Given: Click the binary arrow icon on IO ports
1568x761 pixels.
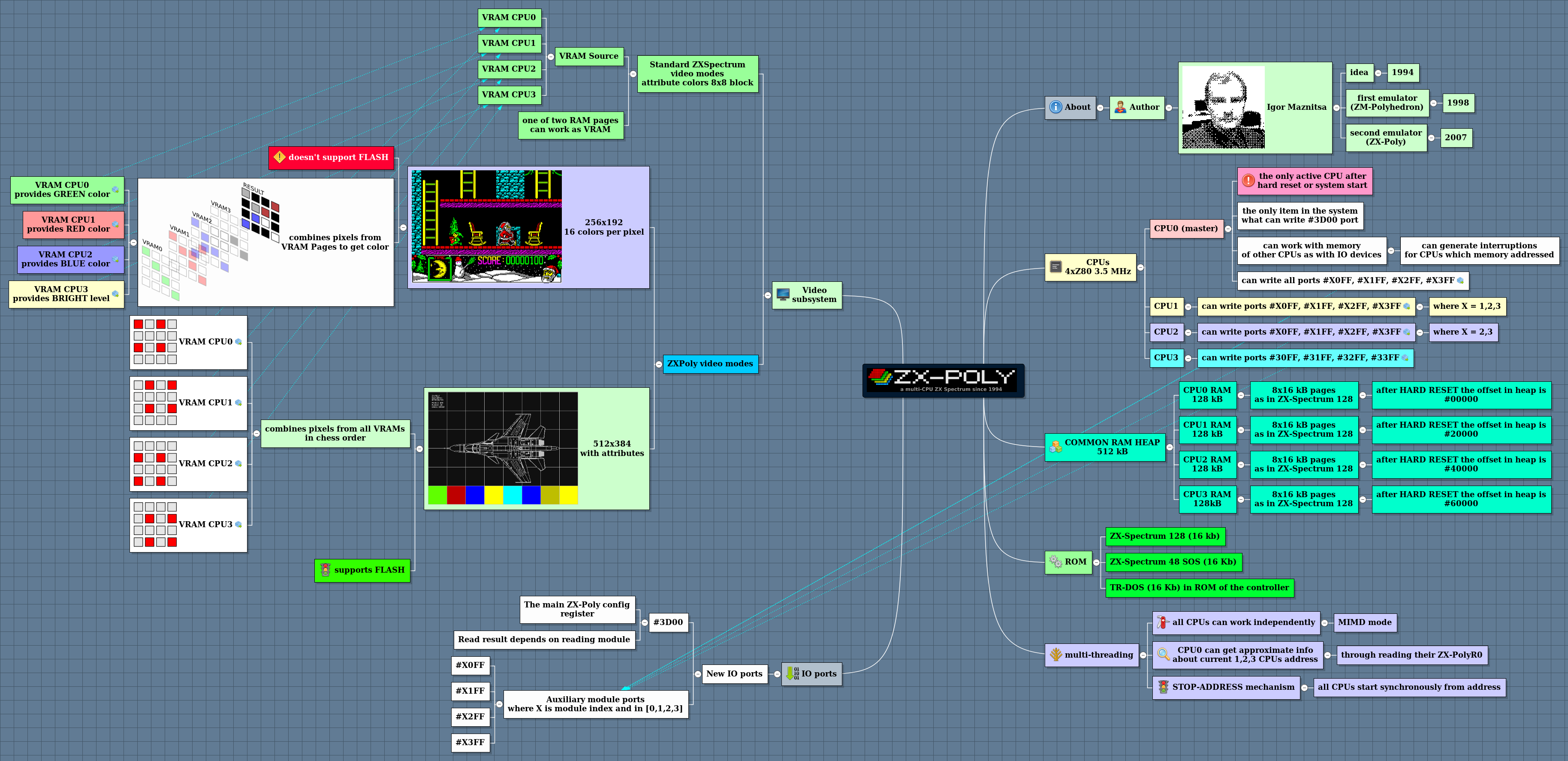Looking at the screenshot, I should tap(792, 673).
